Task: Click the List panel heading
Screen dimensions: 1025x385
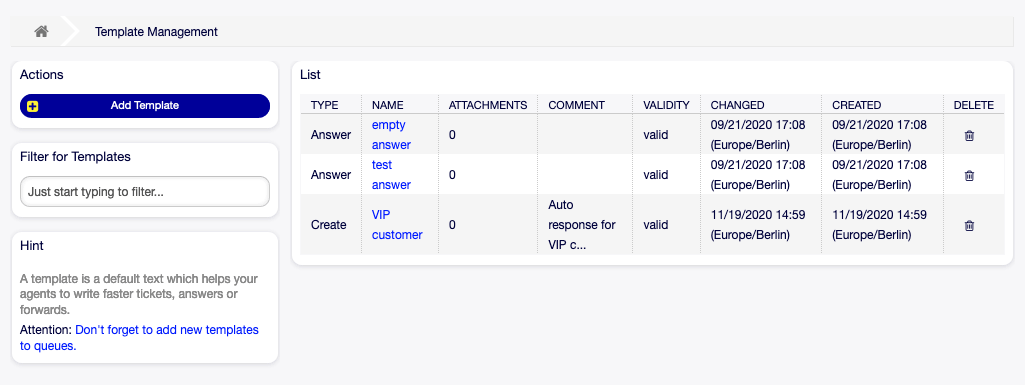Action: (311, 75)
